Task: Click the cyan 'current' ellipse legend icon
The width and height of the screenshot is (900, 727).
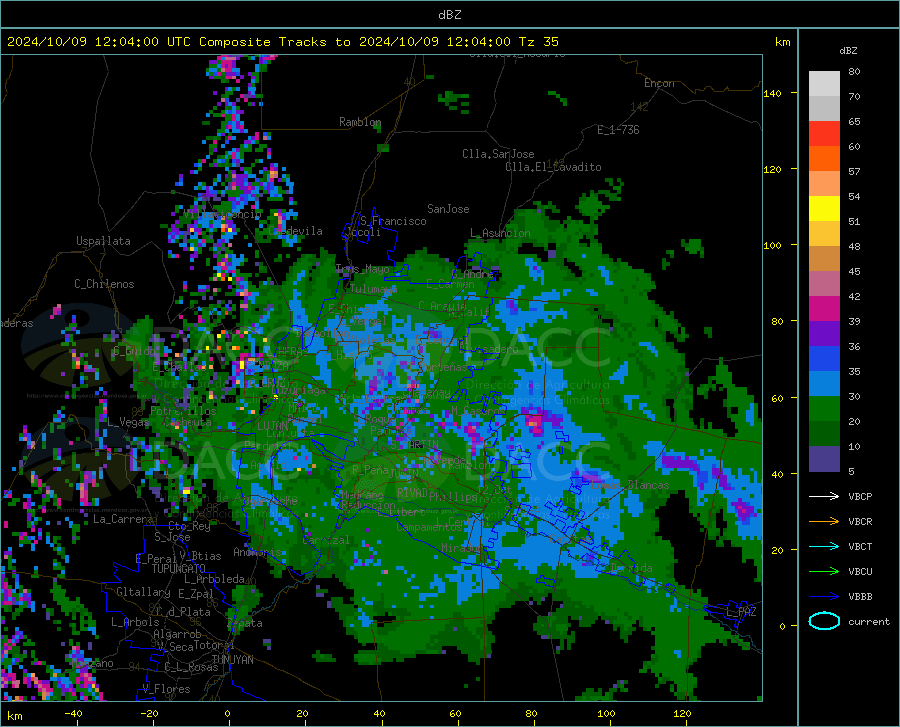Action: click(824, 621)
